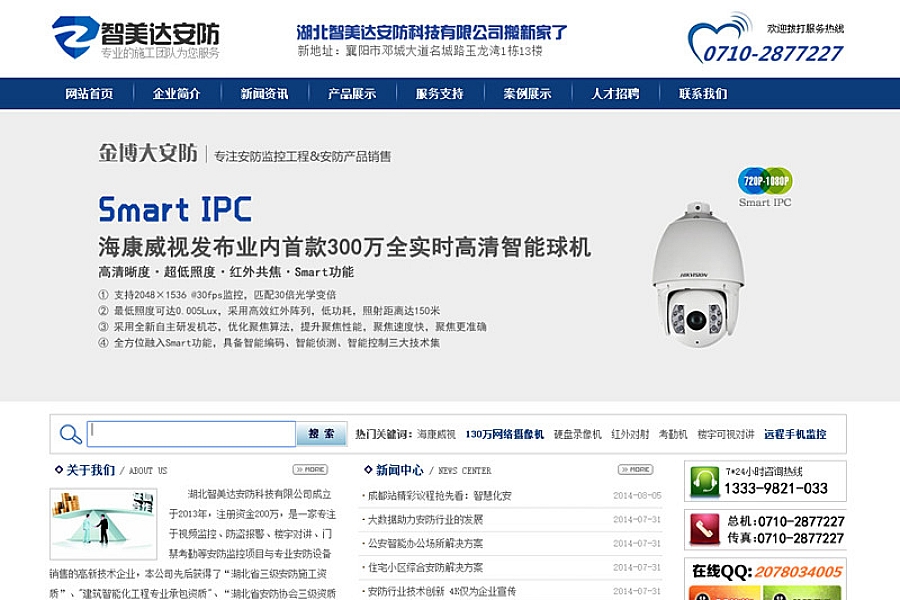The height and width of the screenshot is (600, 900).
Task: Click the 智美达安防 company logo
Action: click(x=135, y=37)
